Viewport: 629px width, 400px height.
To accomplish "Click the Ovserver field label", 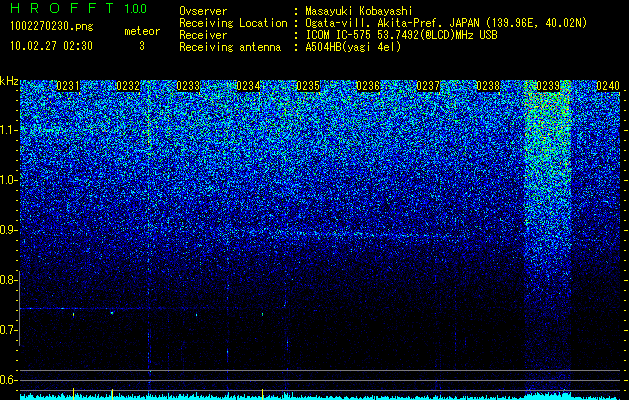I will pos(203,11).
